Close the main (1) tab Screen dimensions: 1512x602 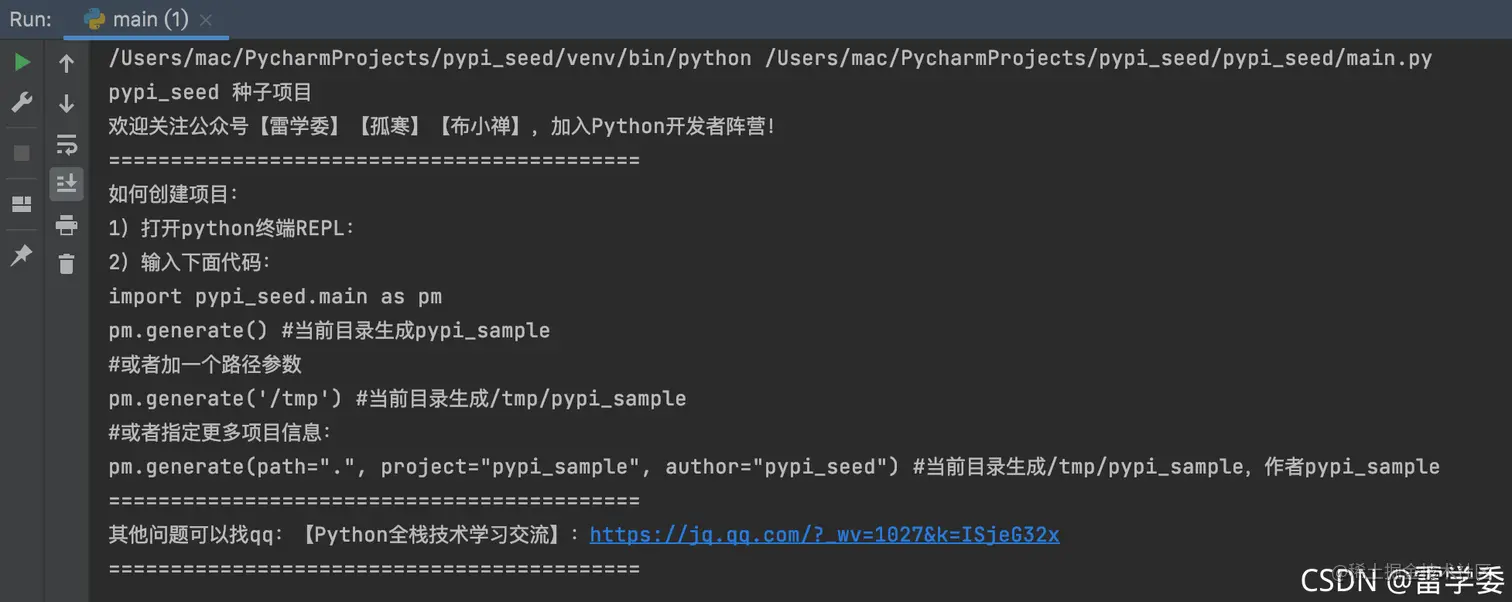click(206, 18)
